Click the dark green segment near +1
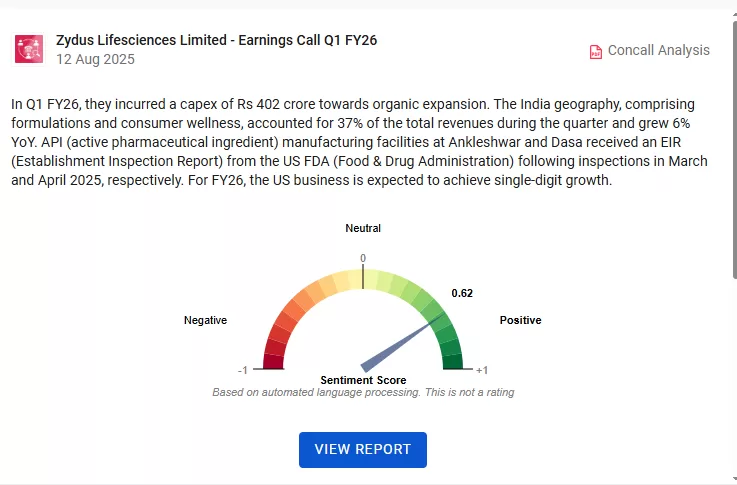737x485 pixels. coord(452,359)
